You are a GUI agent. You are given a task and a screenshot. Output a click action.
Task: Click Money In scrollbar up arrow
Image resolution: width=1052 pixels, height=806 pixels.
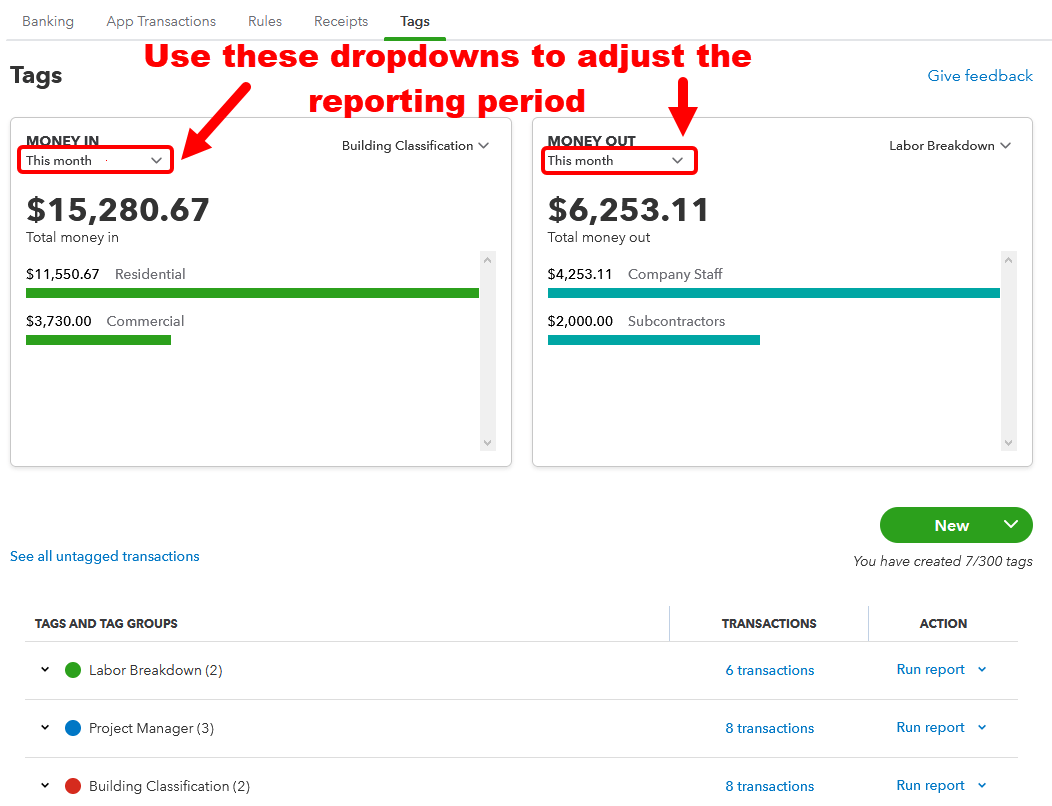coord(488,260)
